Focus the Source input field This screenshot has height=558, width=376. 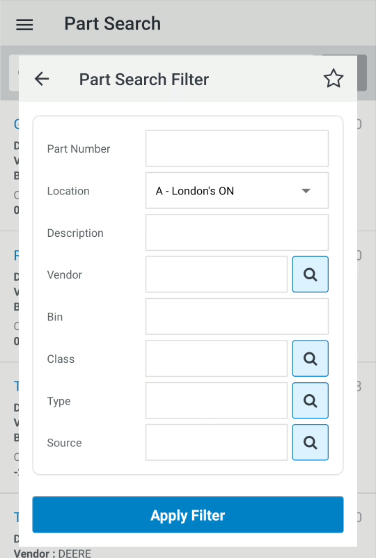coord(216,442)
